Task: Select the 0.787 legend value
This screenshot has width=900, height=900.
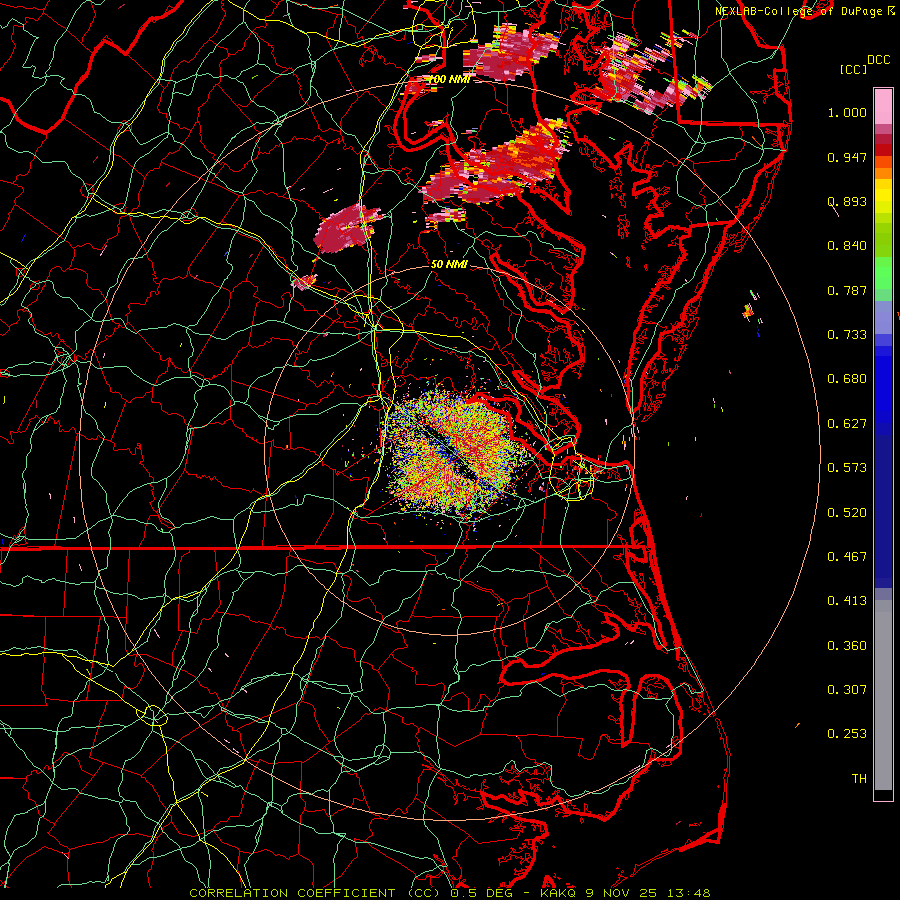Action: point(847,290)
